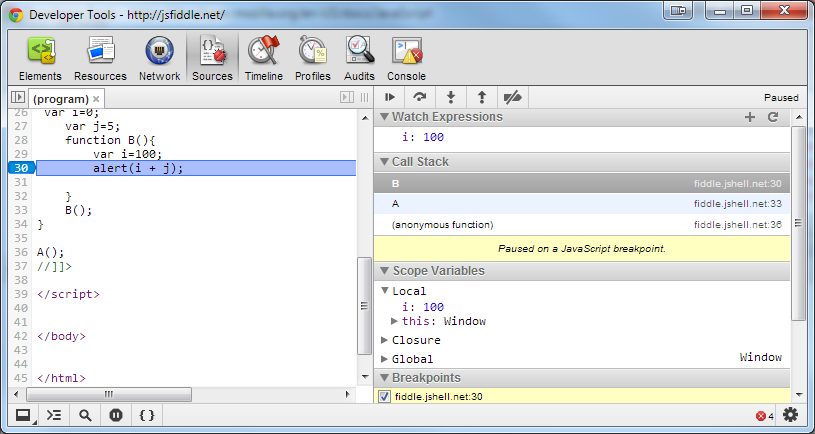The width and height of the screenshot is (815, 434).
Task: Step into next function call
Action: [x=451, y=97]
